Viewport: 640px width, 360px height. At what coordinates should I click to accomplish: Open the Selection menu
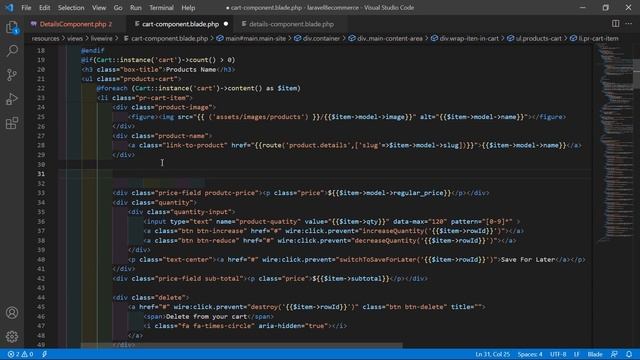(71, 8)
